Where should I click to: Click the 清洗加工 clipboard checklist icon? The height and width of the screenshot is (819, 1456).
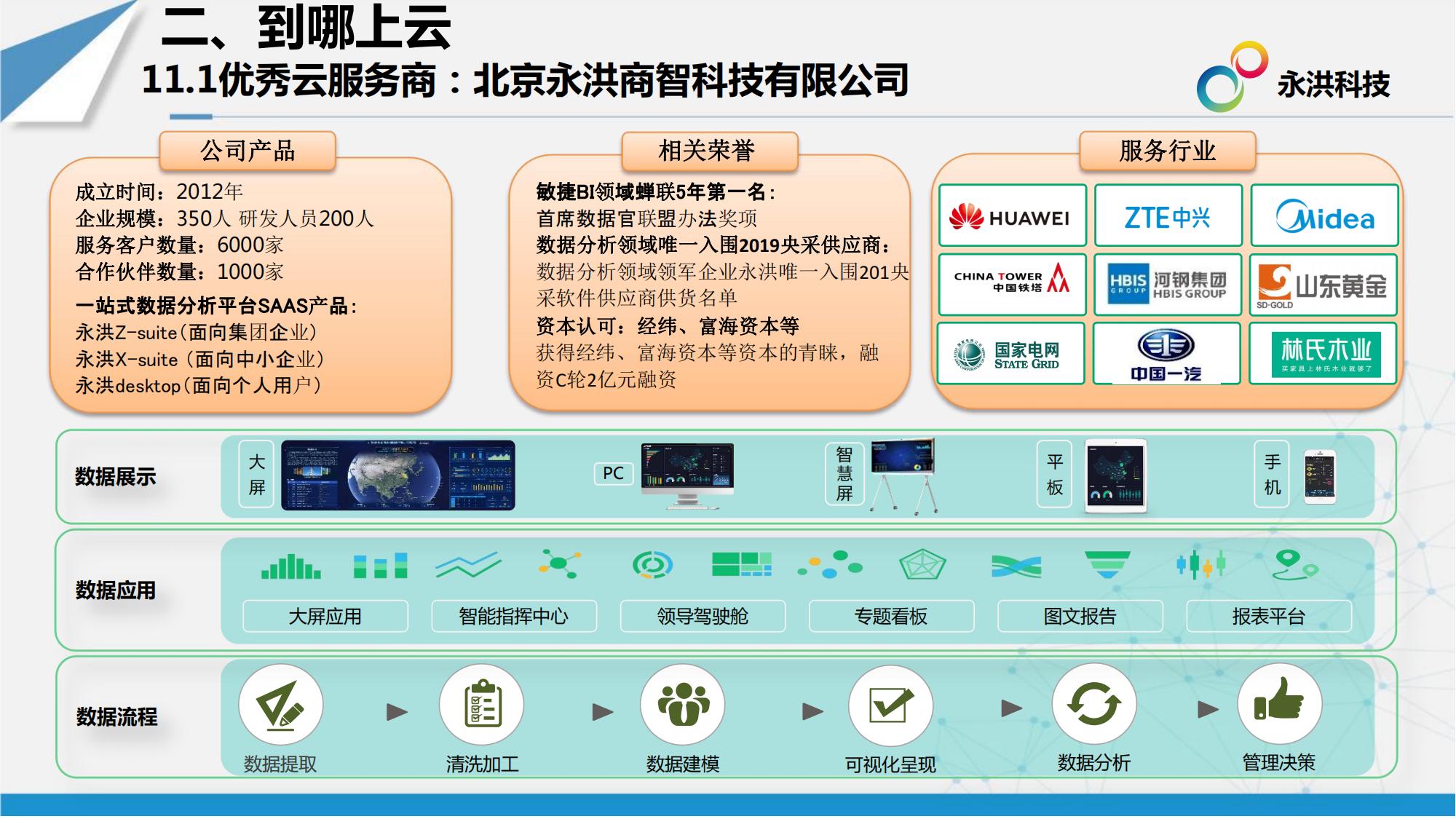coord(481,705)
